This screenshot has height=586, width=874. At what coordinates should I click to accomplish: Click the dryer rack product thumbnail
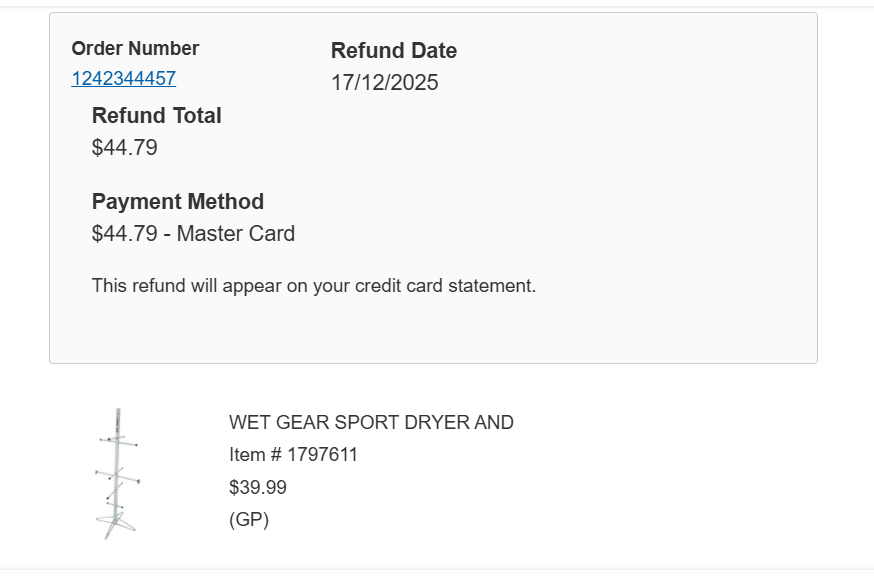point(117,473)
